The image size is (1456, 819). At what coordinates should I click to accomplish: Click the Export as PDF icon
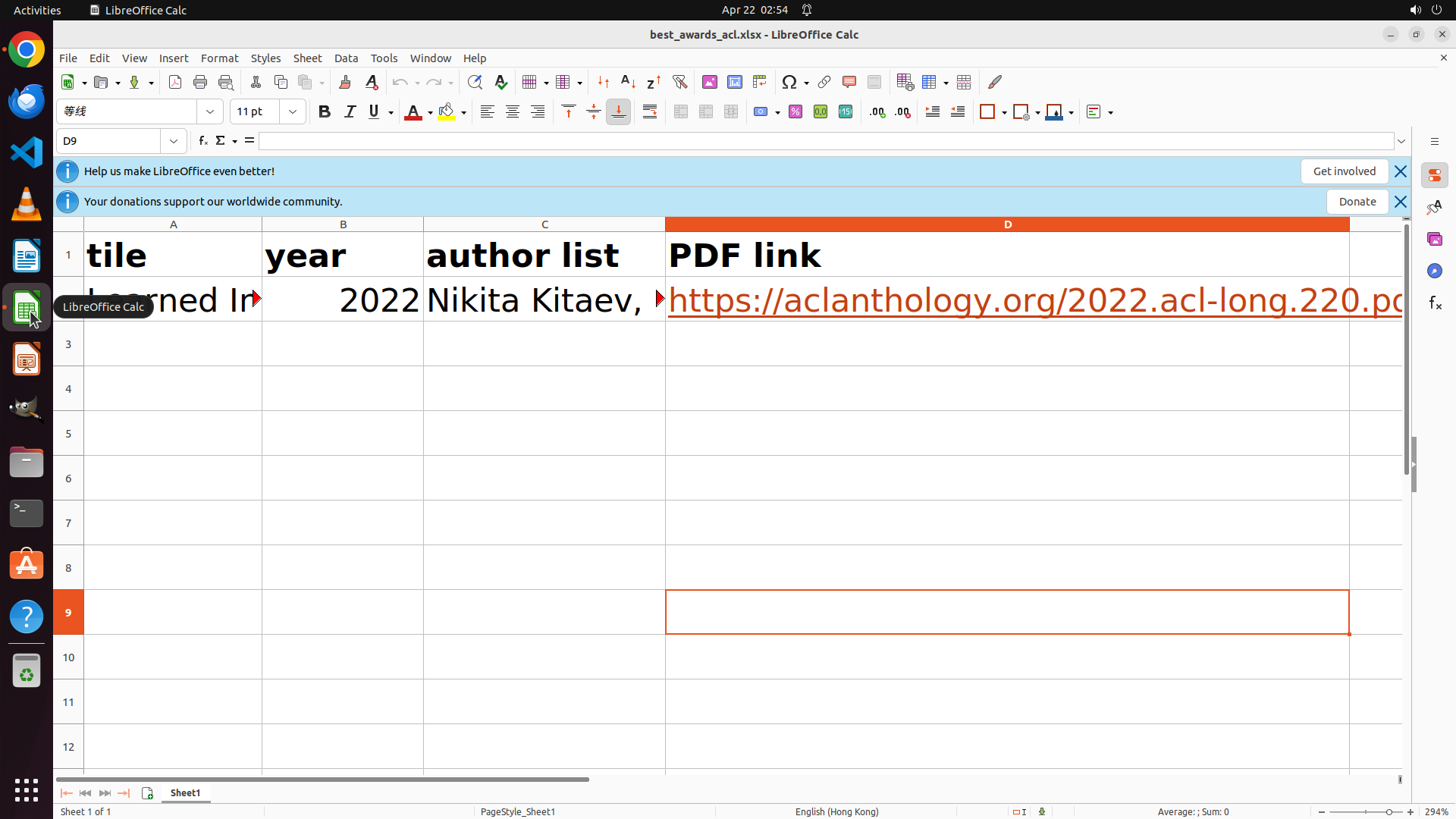[x=175, y=82]
